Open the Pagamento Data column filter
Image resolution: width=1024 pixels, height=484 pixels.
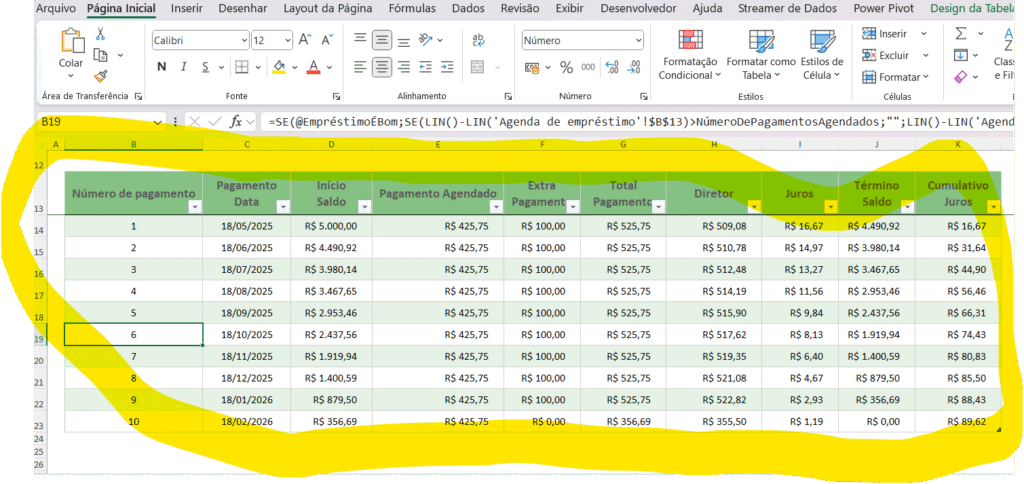tap(283, 207)
